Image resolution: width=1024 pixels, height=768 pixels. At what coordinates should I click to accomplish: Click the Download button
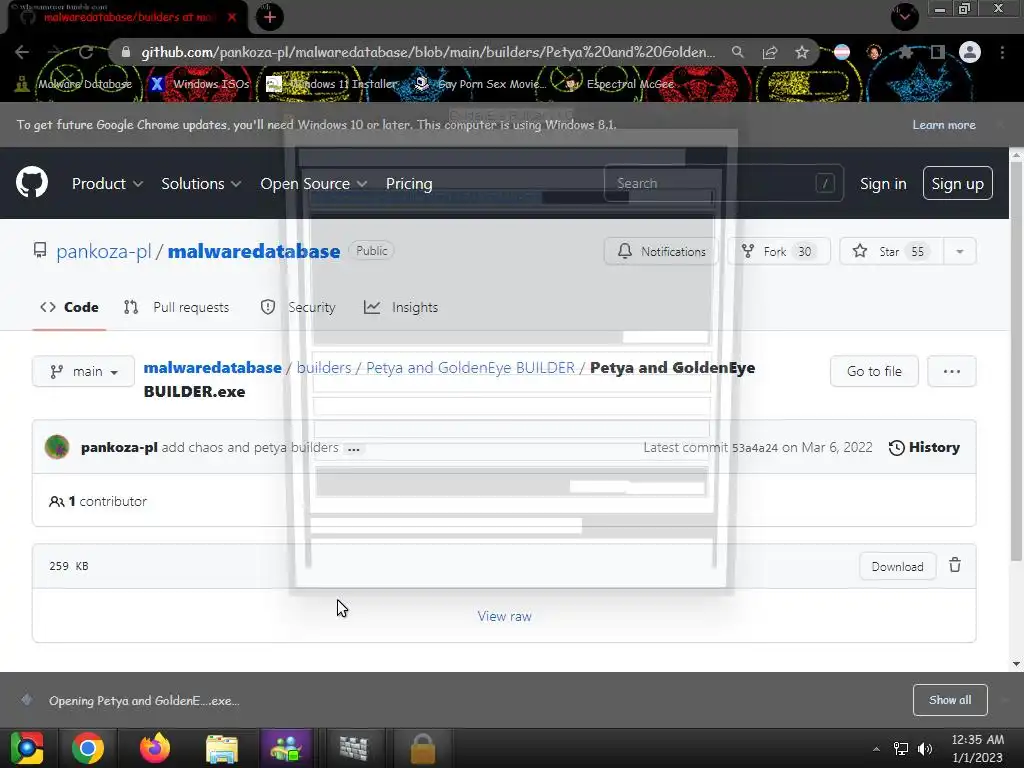tap(897, 567)
